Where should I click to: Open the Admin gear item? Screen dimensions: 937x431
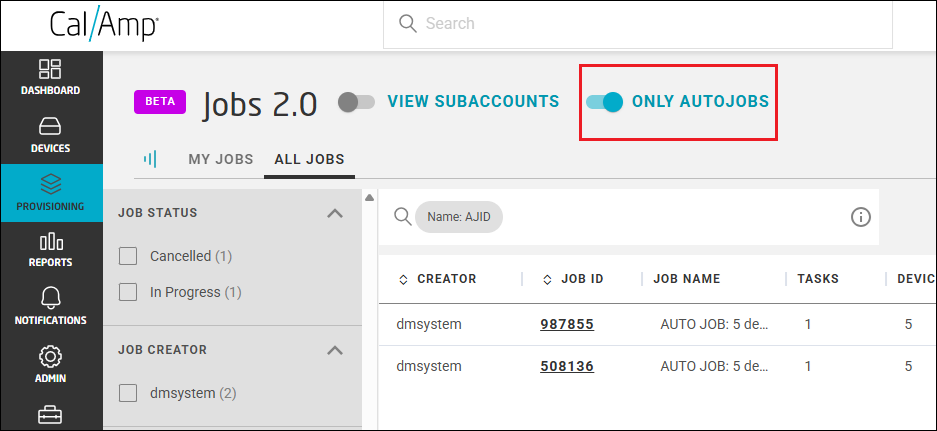51,365
